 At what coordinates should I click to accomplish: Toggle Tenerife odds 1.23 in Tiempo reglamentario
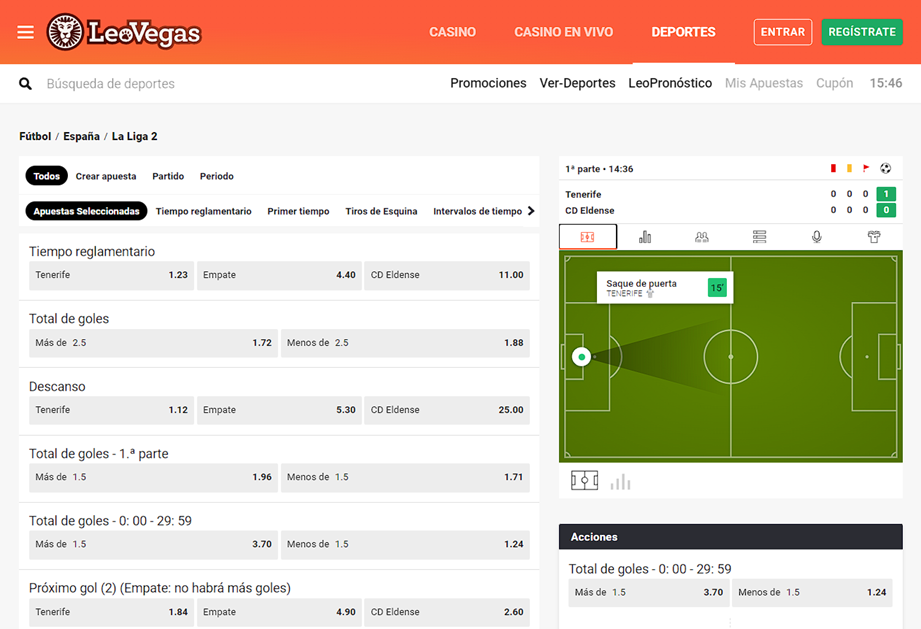[x=111, y=275]
